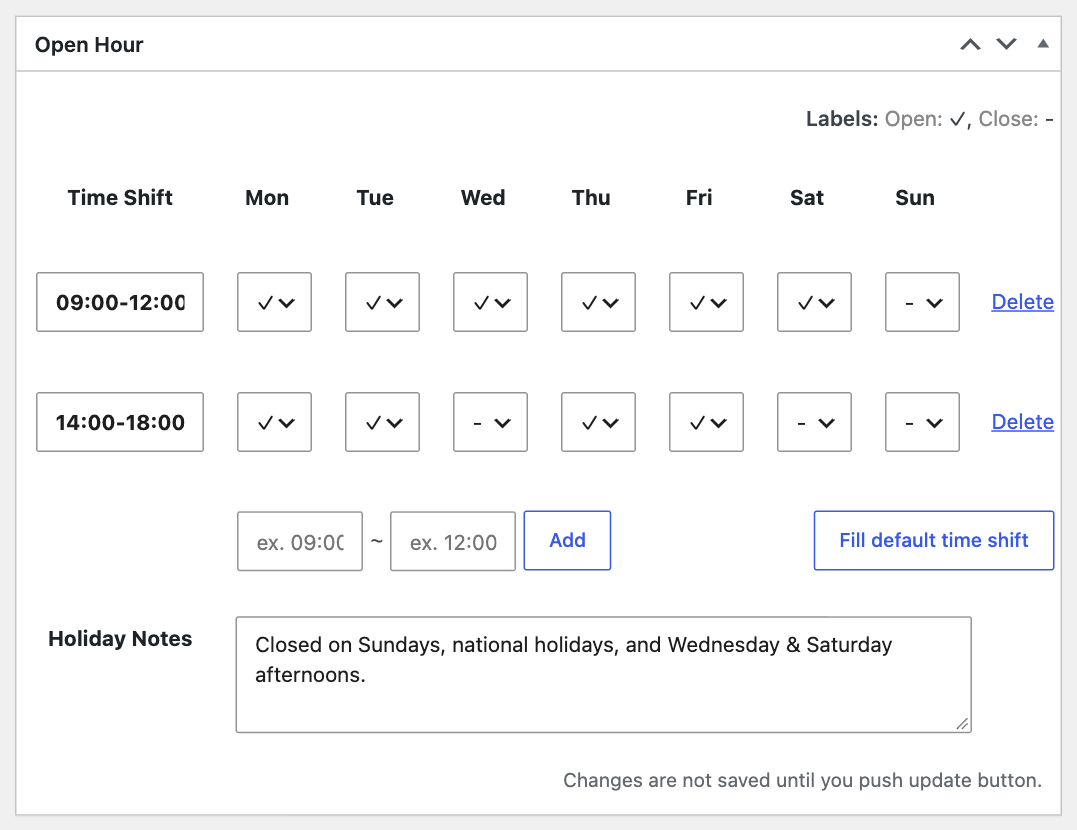The image size is (1077, 830).
Task: Delete the 09:00-12:00 time shift
Action: click(x=1022, y=302)
